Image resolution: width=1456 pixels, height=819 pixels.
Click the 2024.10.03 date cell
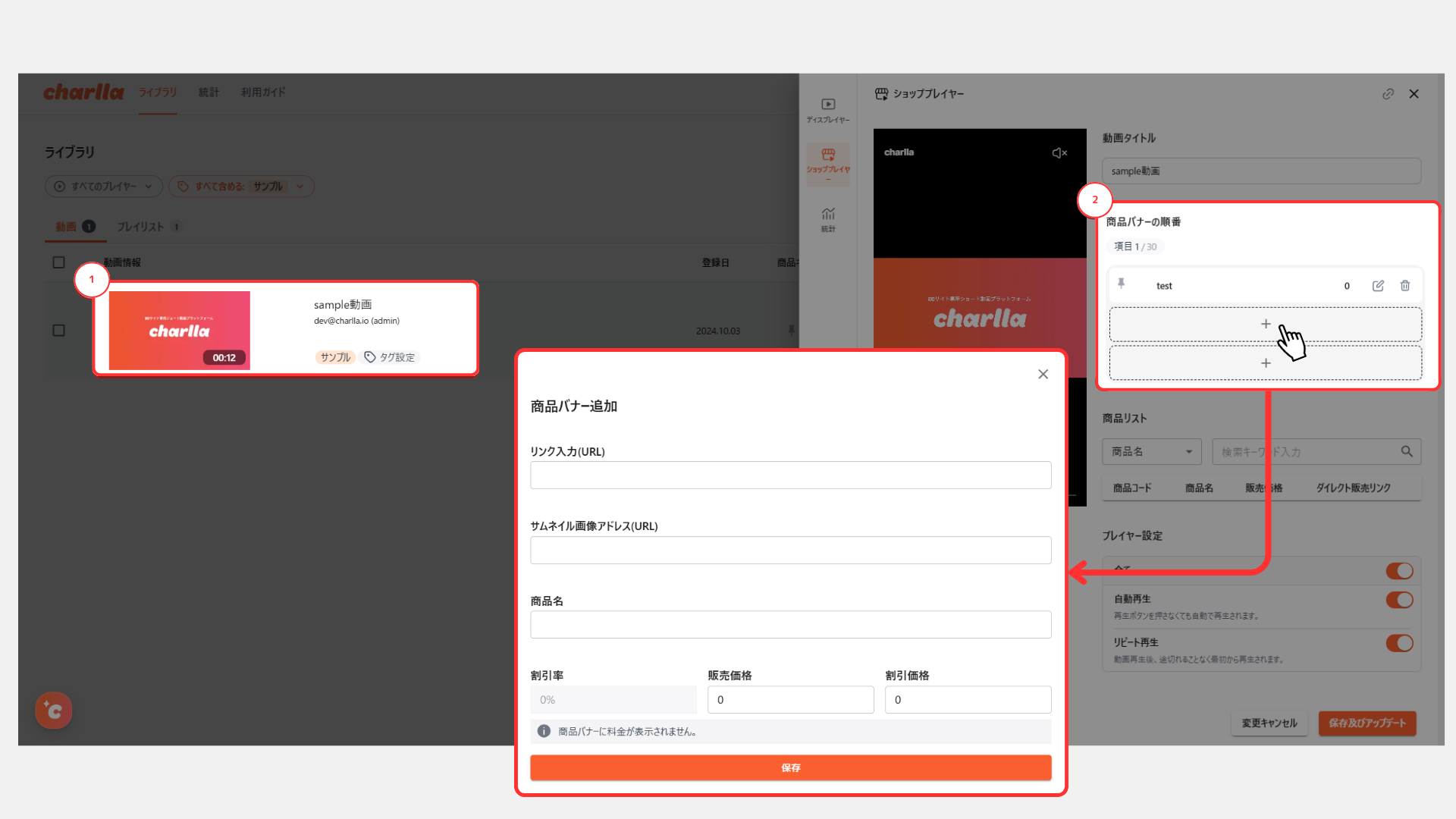[x=718, y=331]
